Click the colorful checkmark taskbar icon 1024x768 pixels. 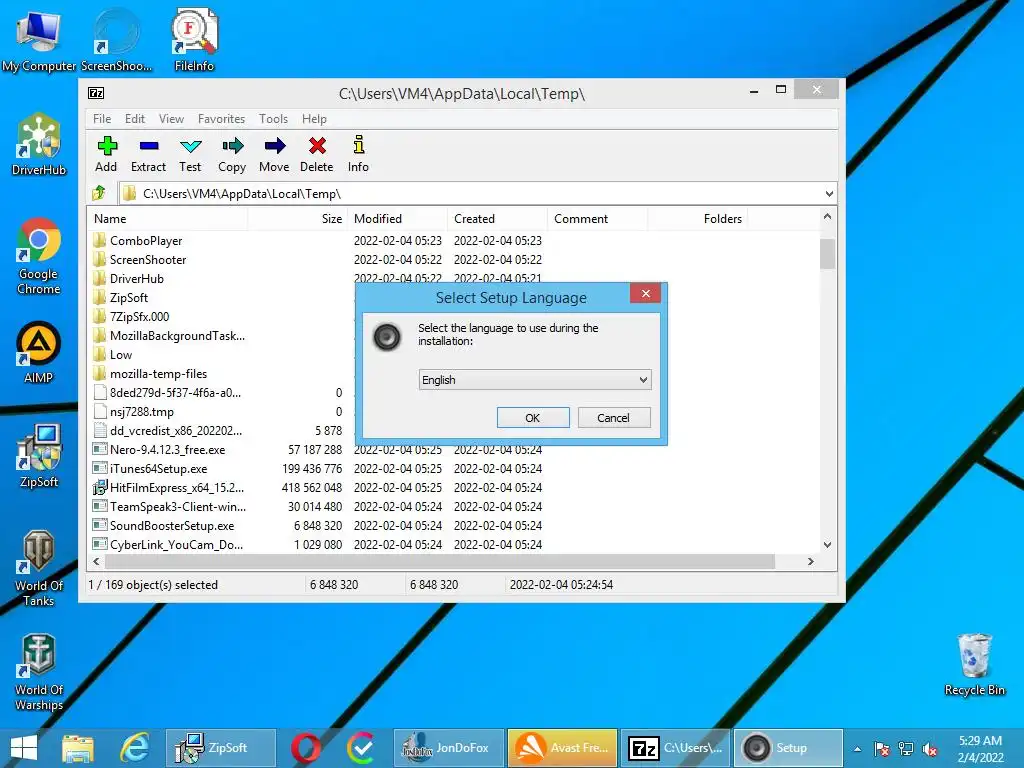(360, 748)
